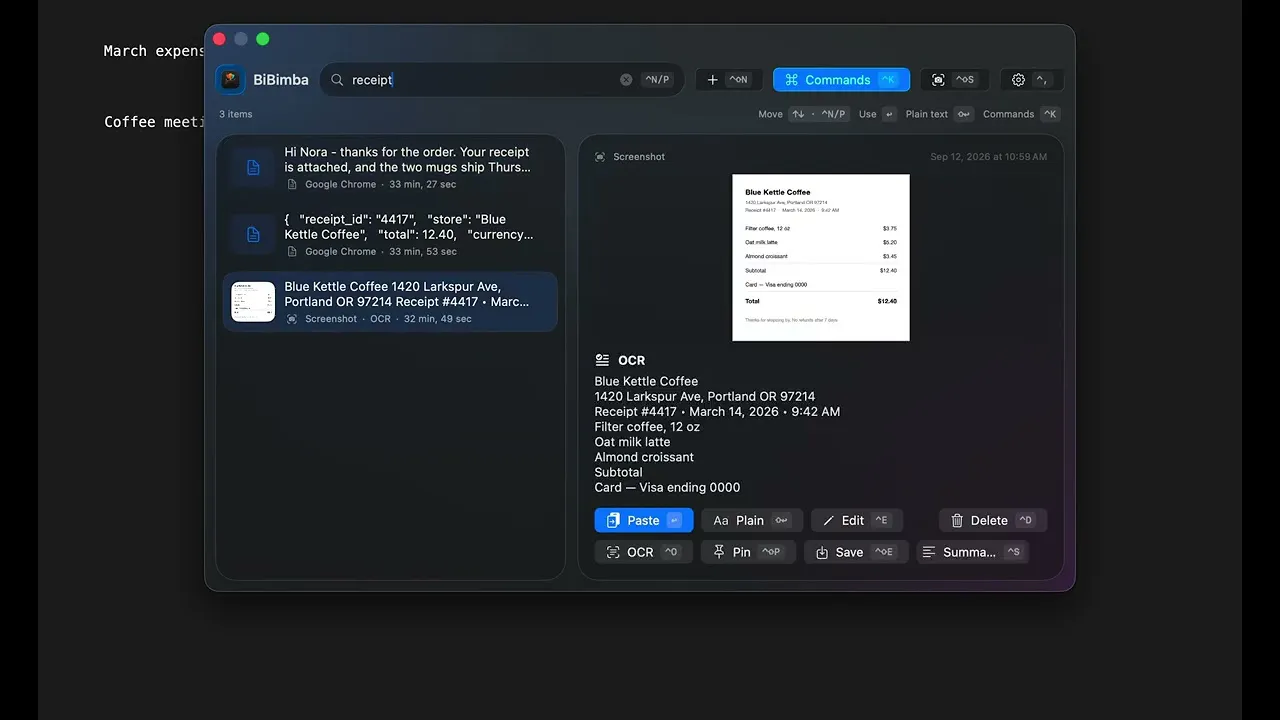1280x720 pixels.
Task: Click the magnifier search icon
Action: [x=337, y=80]
